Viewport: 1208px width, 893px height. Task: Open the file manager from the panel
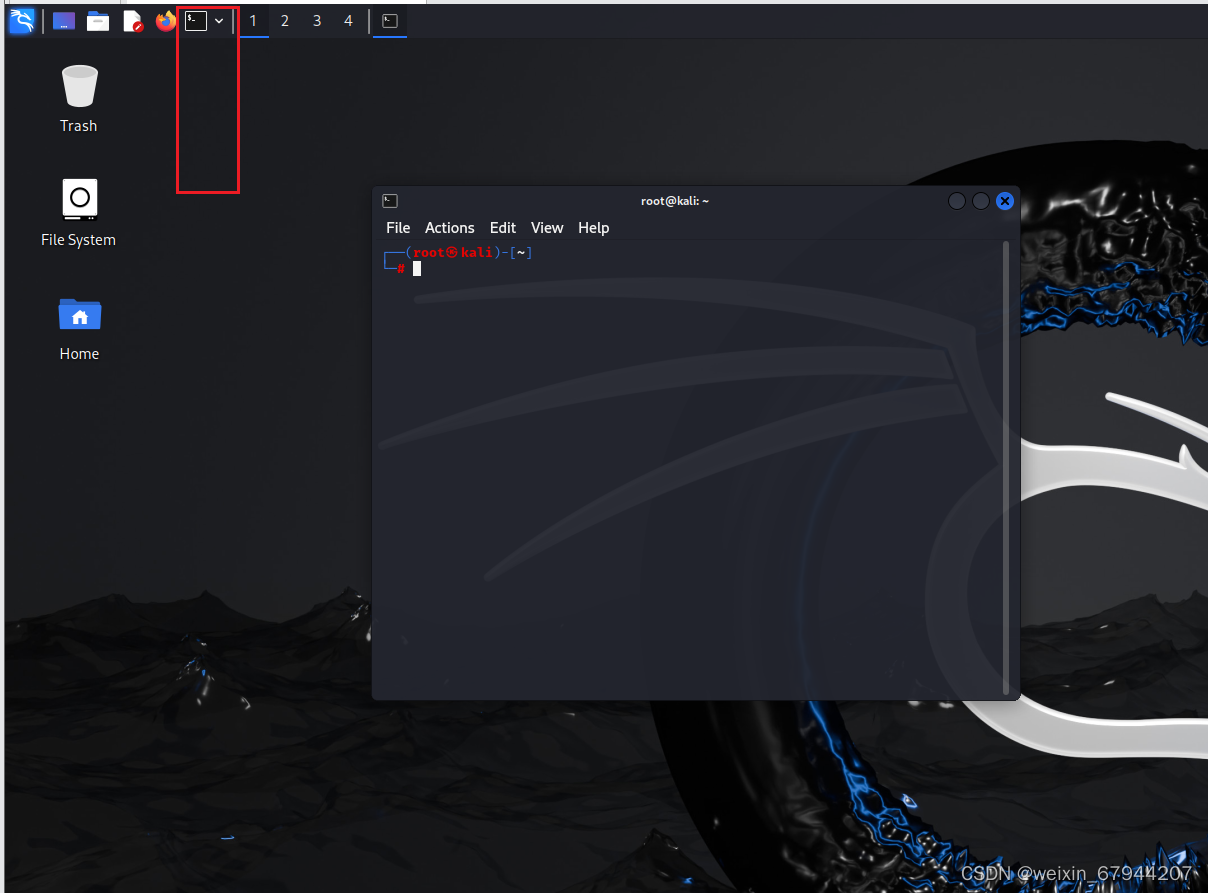[x=98, y=21]
